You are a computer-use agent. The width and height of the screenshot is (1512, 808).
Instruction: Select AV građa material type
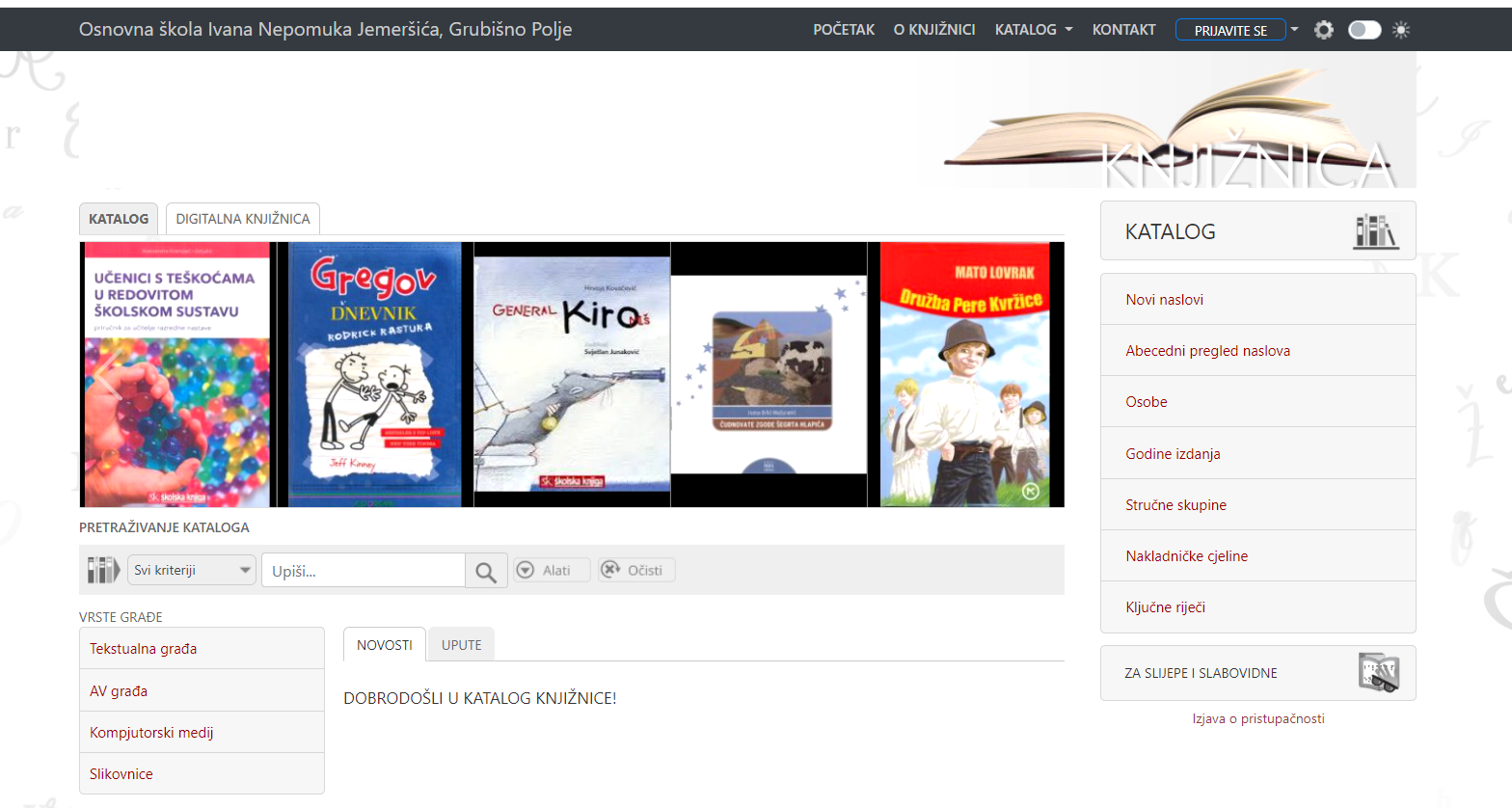202,690
